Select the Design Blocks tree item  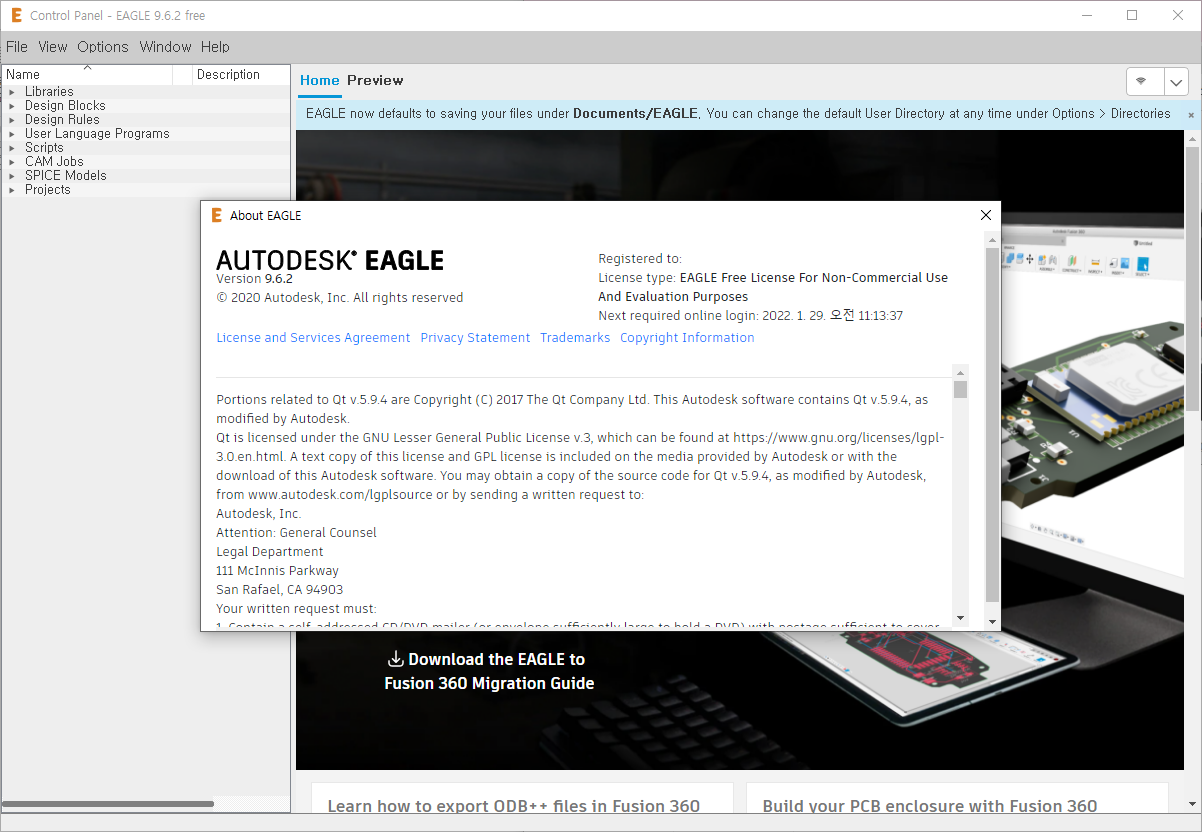click(65, 106)
